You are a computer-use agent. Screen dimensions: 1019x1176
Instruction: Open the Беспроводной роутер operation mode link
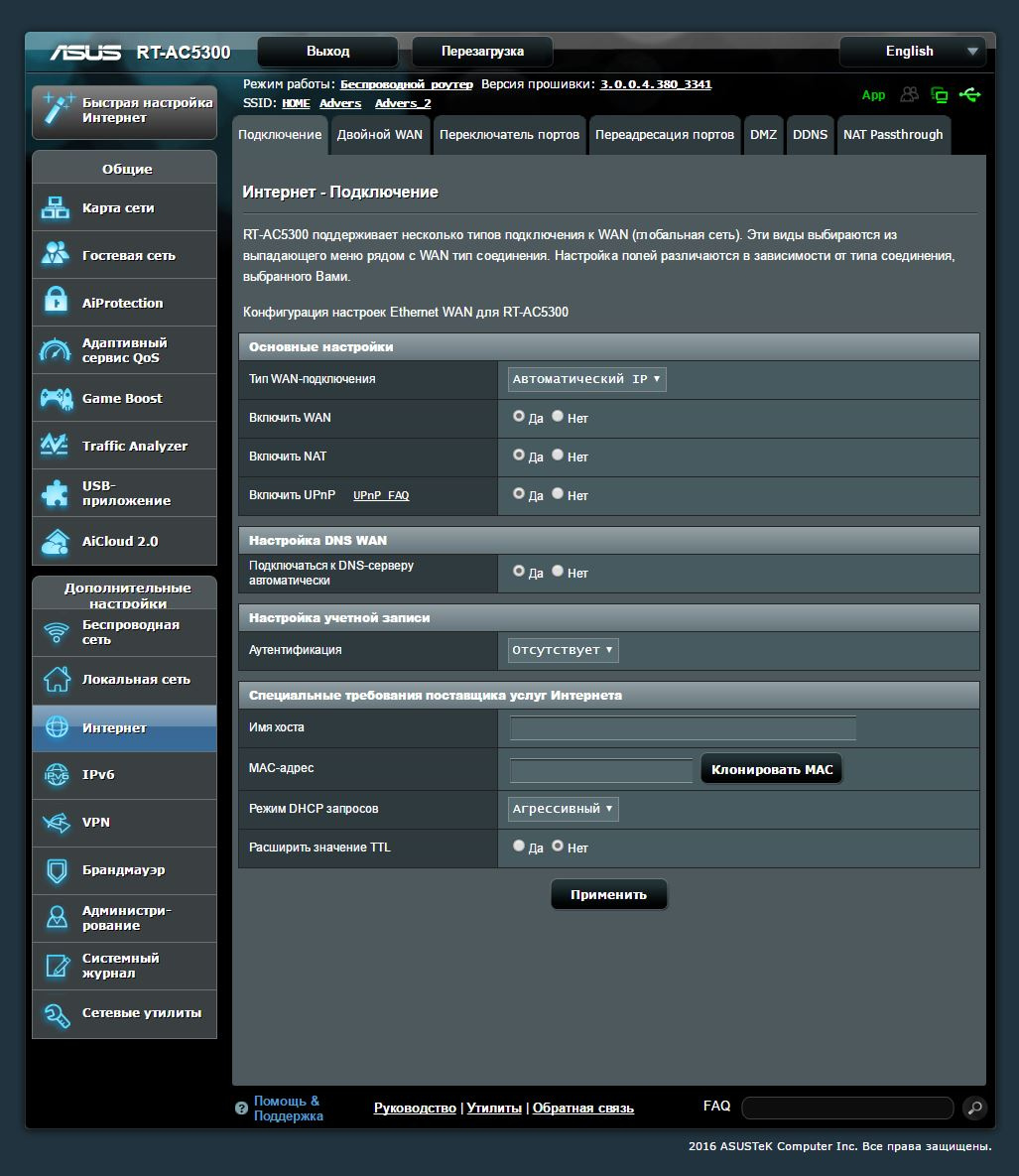(x=407, y=84)
